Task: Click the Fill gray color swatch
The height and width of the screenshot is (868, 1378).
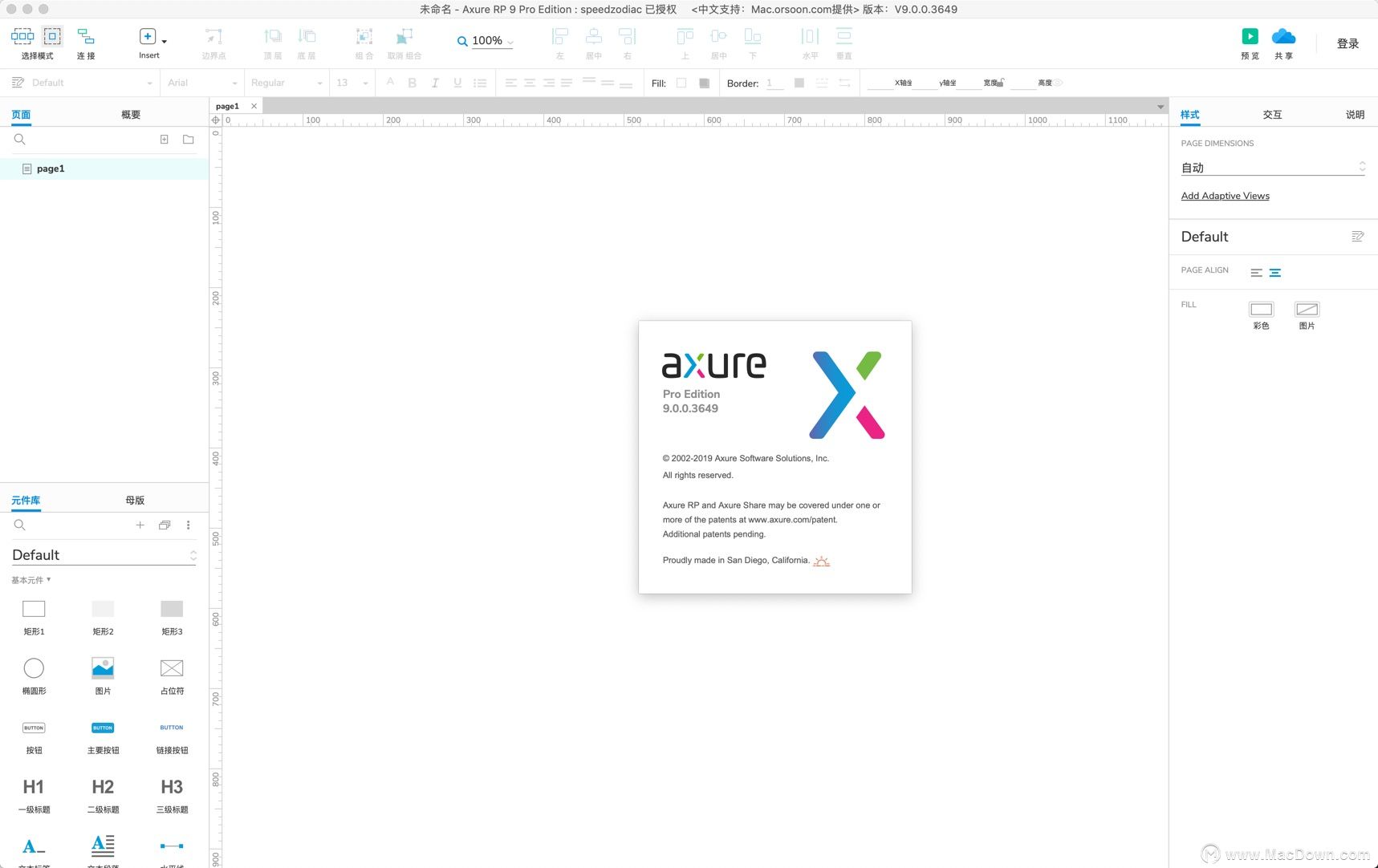Action: (704, 83)
